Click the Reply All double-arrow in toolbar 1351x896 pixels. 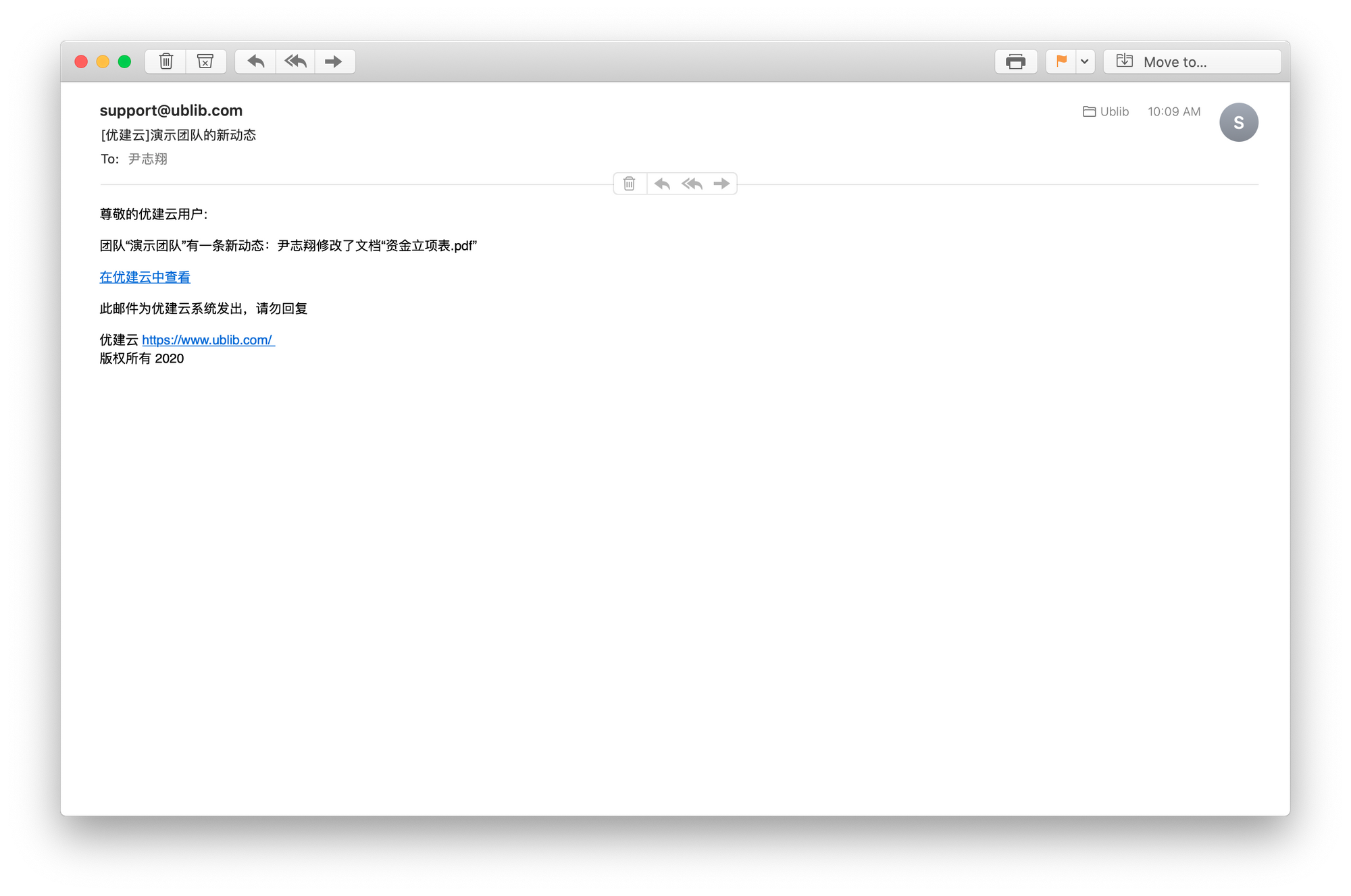coord(295,61)
